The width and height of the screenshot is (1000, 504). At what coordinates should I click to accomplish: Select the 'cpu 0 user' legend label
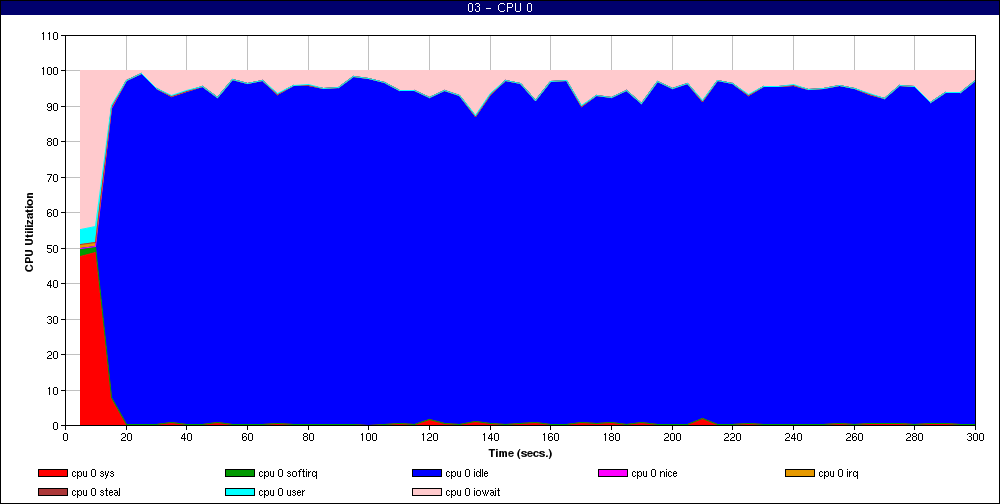281,492
